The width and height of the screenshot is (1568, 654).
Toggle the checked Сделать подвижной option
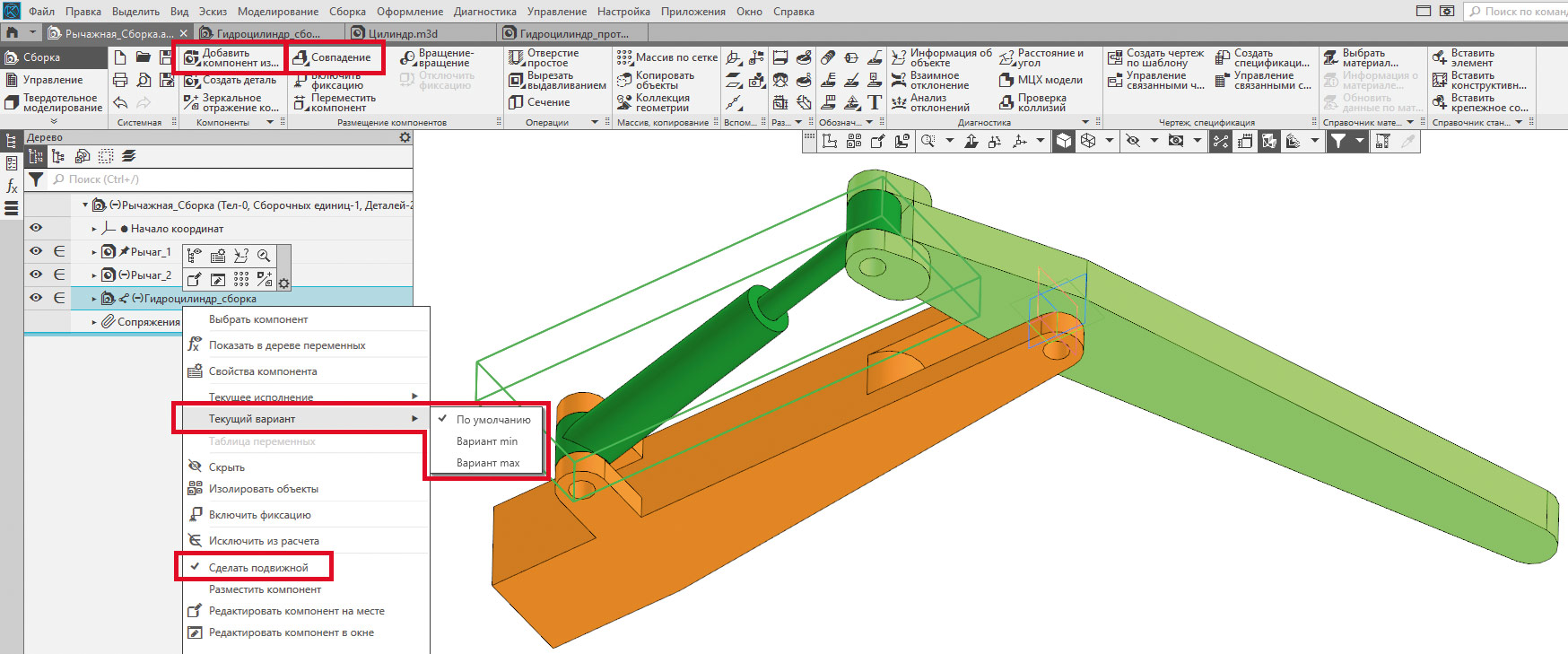(x=257, y=568)
